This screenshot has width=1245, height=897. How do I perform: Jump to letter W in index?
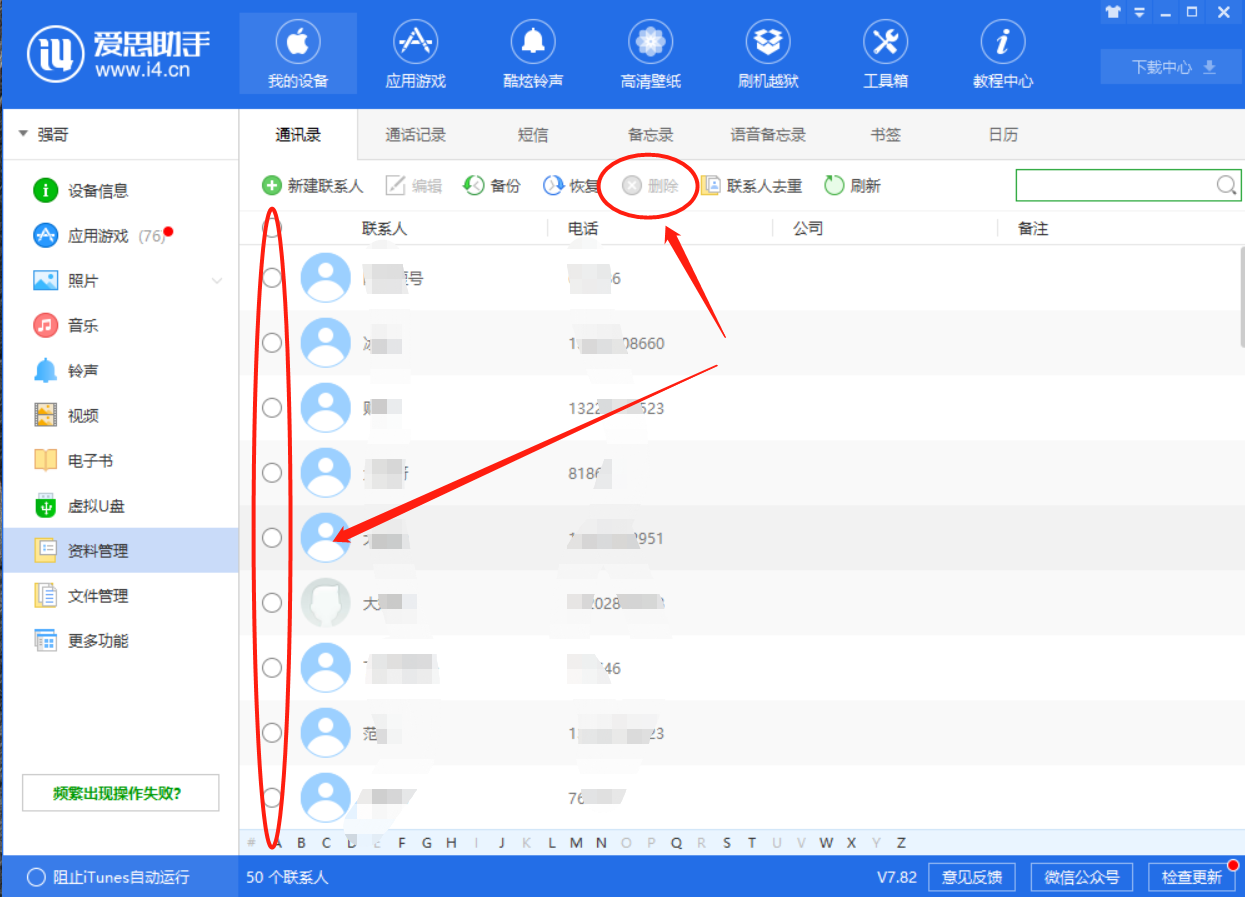pyautogui.click(x=826, y=843)
